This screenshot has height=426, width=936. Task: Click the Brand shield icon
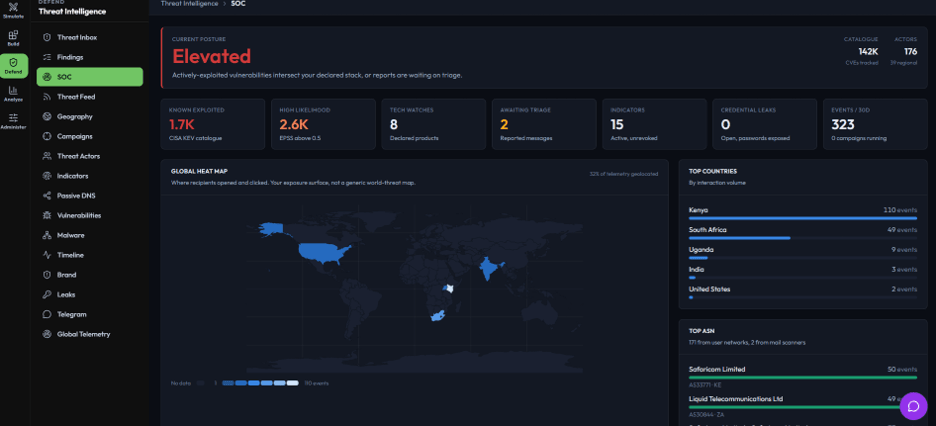click(47, 275)
